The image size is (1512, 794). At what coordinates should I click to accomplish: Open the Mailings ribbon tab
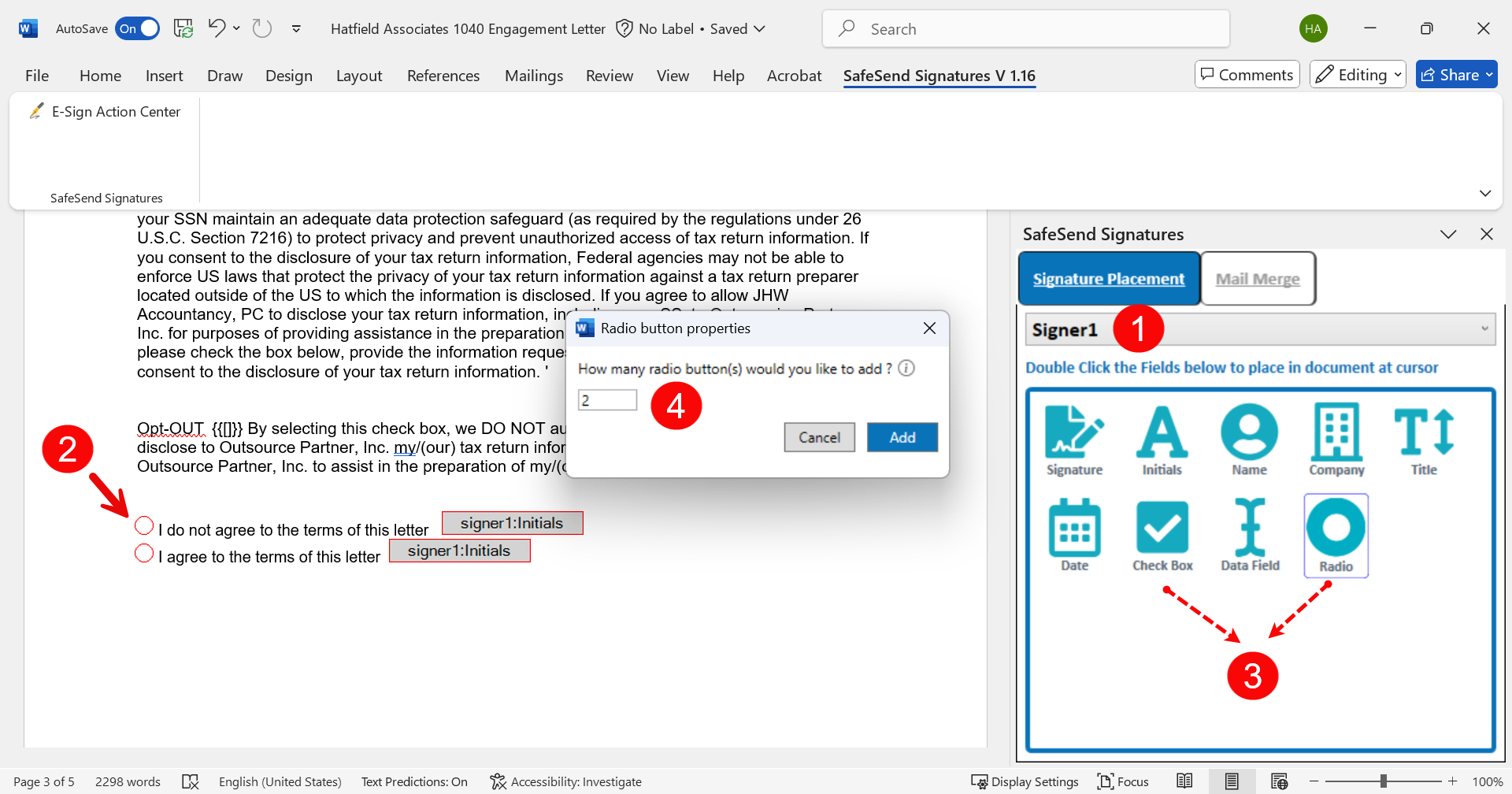(534, 76)
